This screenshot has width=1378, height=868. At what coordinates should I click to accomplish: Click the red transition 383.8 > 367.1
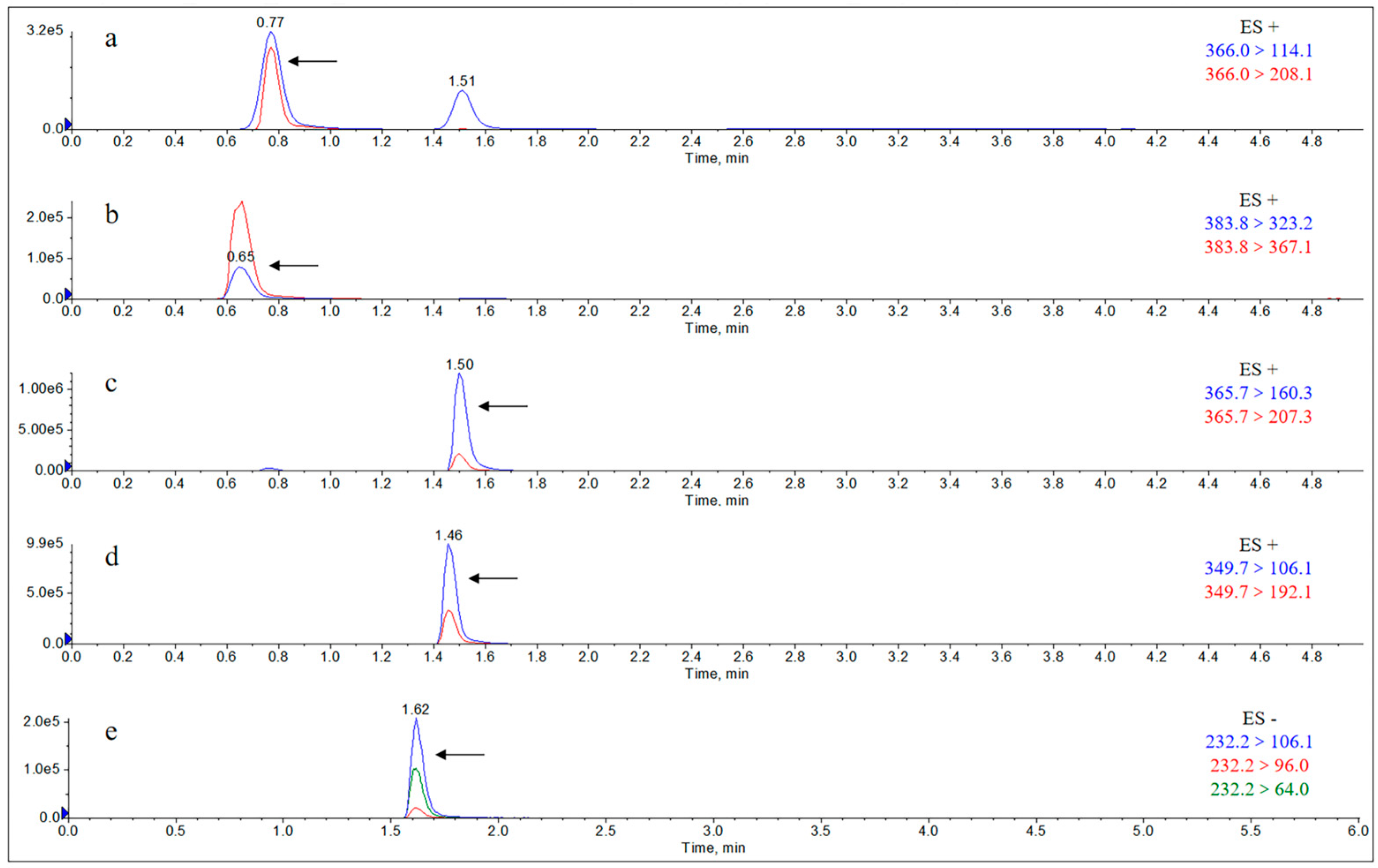(x=1258, y=247)
